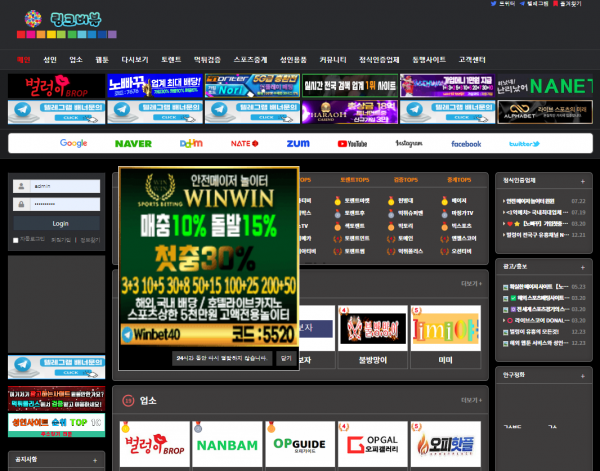Image resolution: width=600 pixels, height=471 pixels.
Task: Open the 고객센터 menu item
Action: (471, 60)
